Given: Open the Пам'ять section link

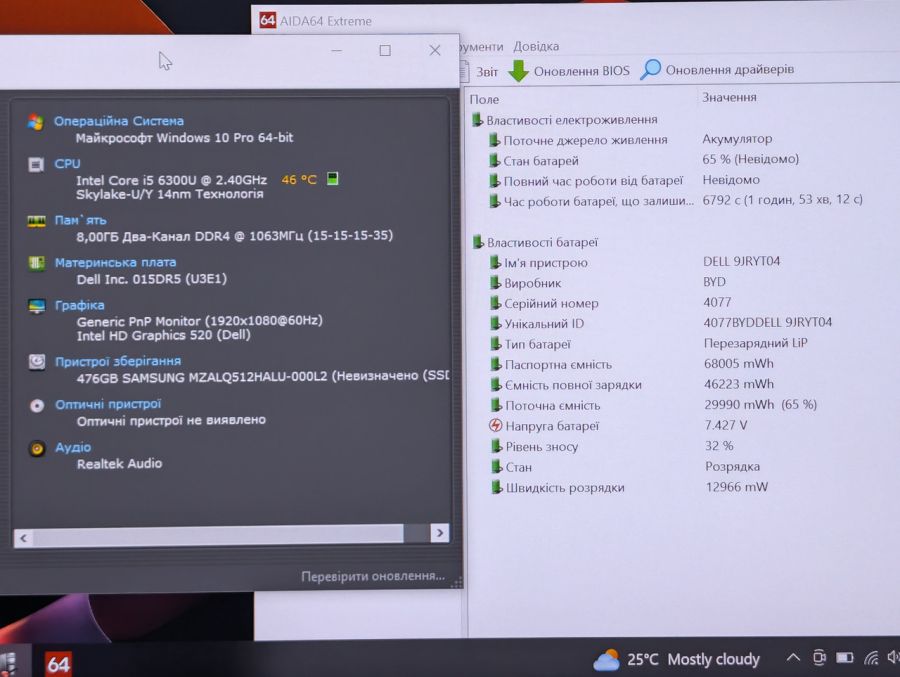Looking at the screenshot, I should [80, 220].
